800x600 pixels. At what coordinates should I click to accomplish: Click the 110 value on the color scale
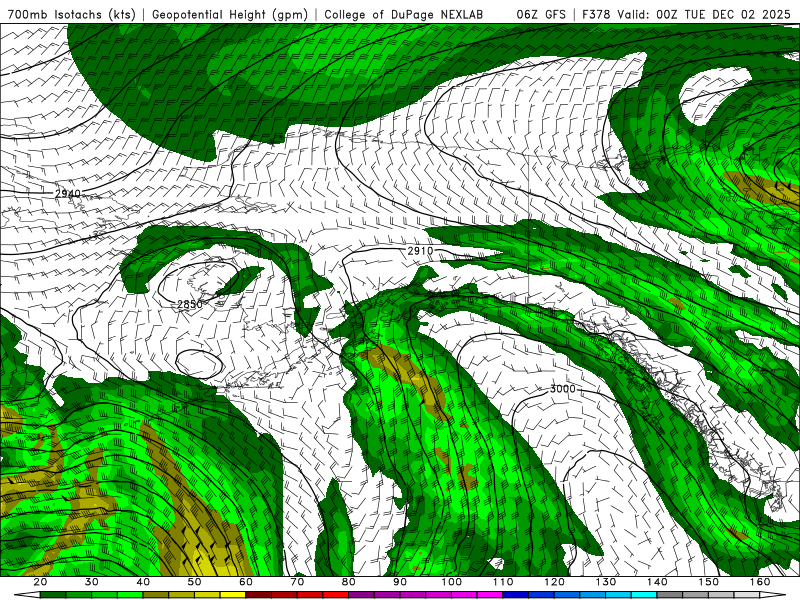(503, 582)
